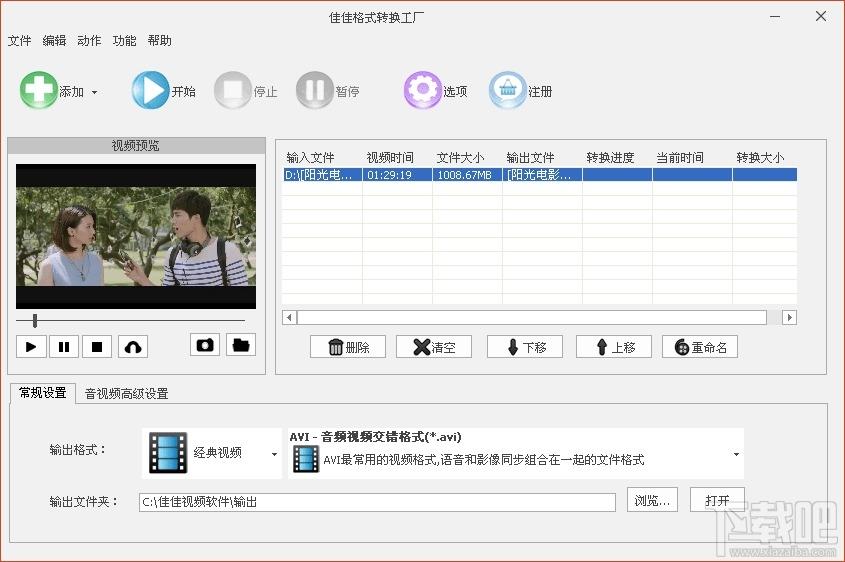Minimize the 佳佳格式转换工厂 window

(x=775, y=17)
